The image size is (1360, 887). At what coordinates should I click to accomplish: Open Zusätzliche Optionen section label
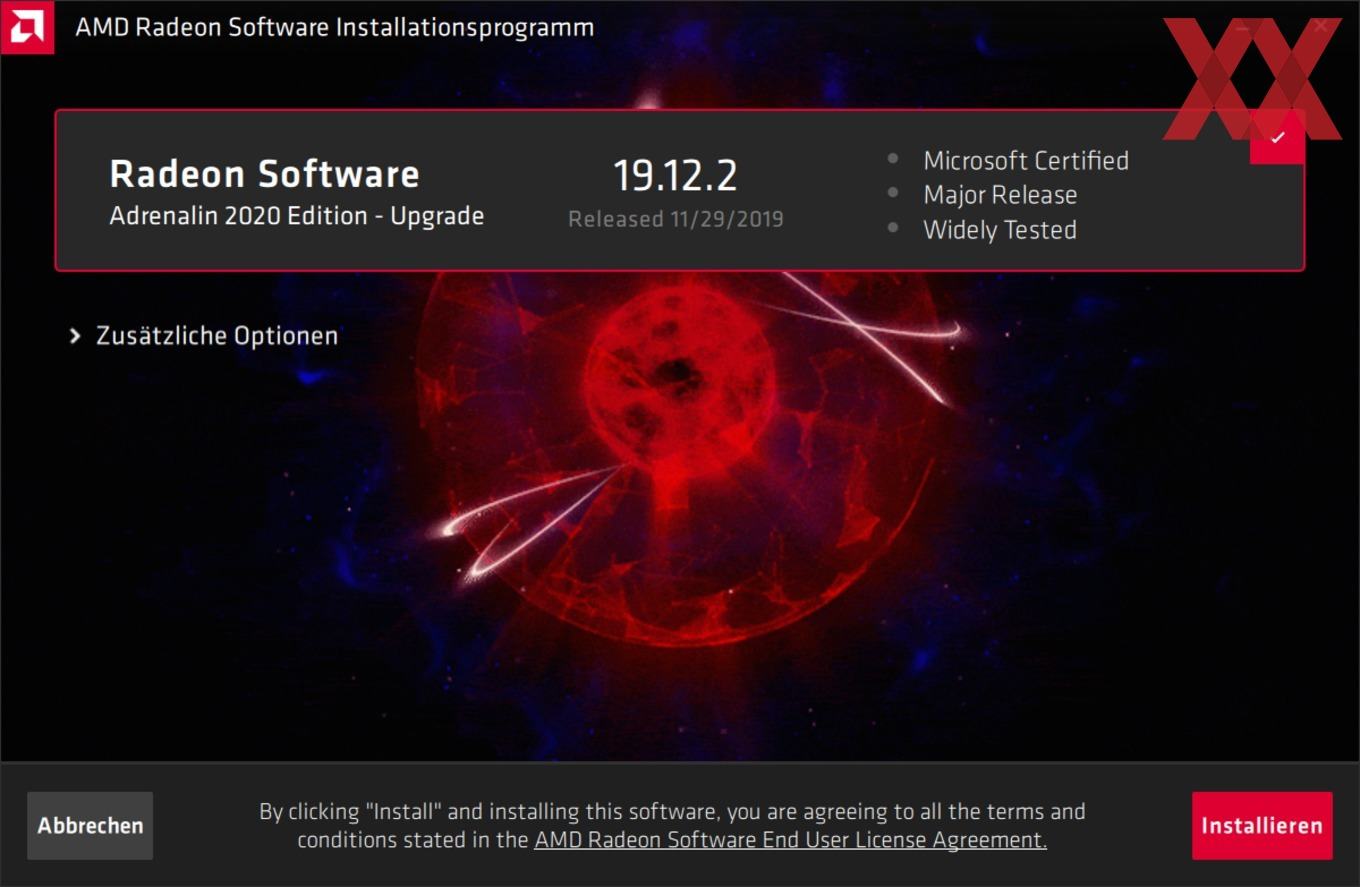tap(217, 336)
